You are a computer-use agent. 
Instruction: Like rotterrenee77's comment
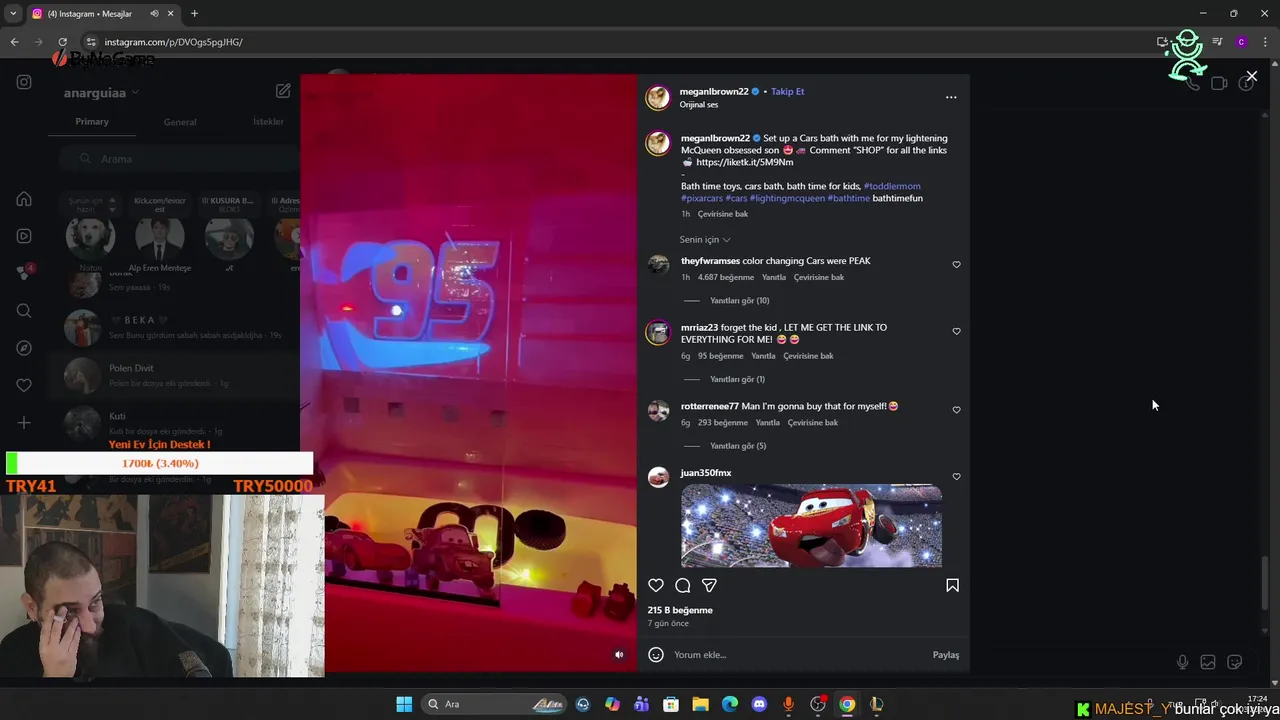pyautogui.click(x=956, y=410)
